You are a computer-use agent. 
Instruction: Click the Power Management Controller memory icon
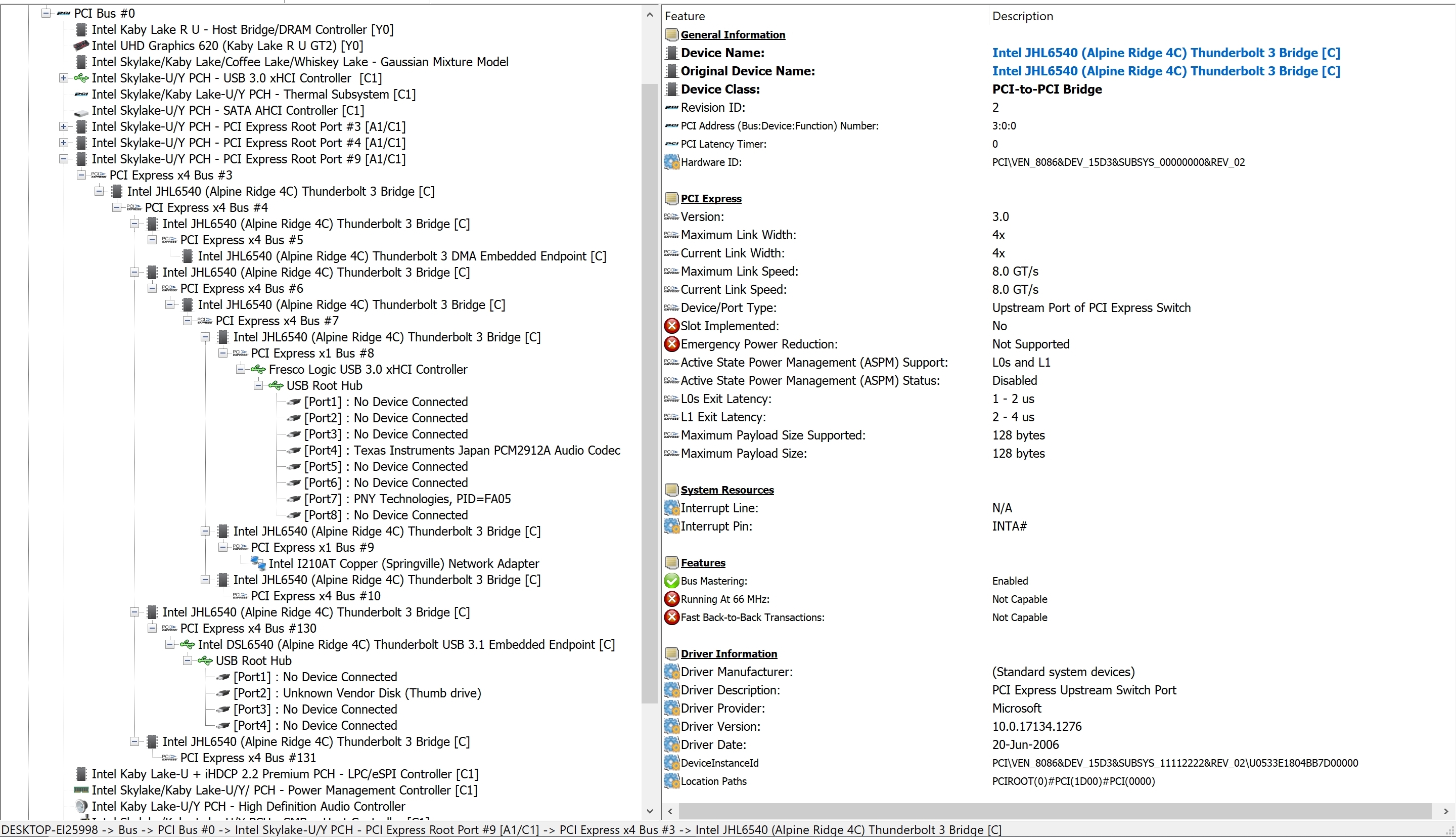pos(81,790)
